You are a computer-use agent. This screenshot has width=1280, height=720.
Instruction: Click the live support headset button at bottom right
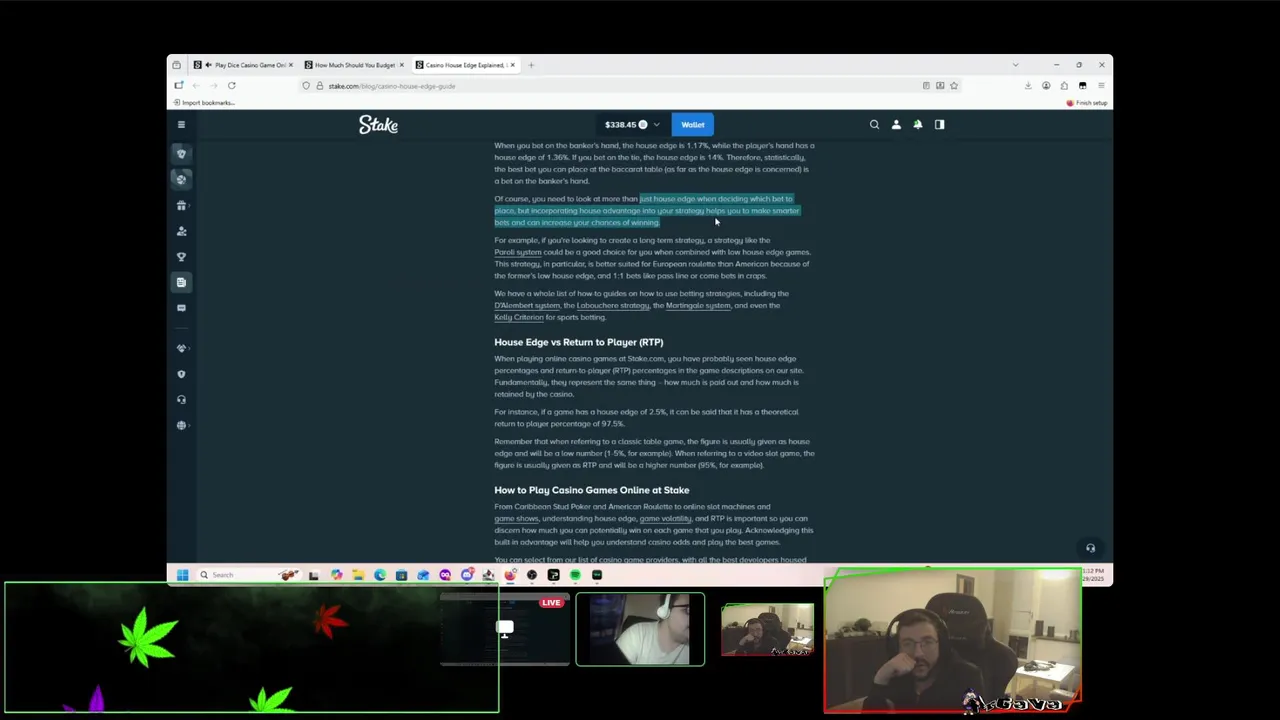[x=1090, y=548]
